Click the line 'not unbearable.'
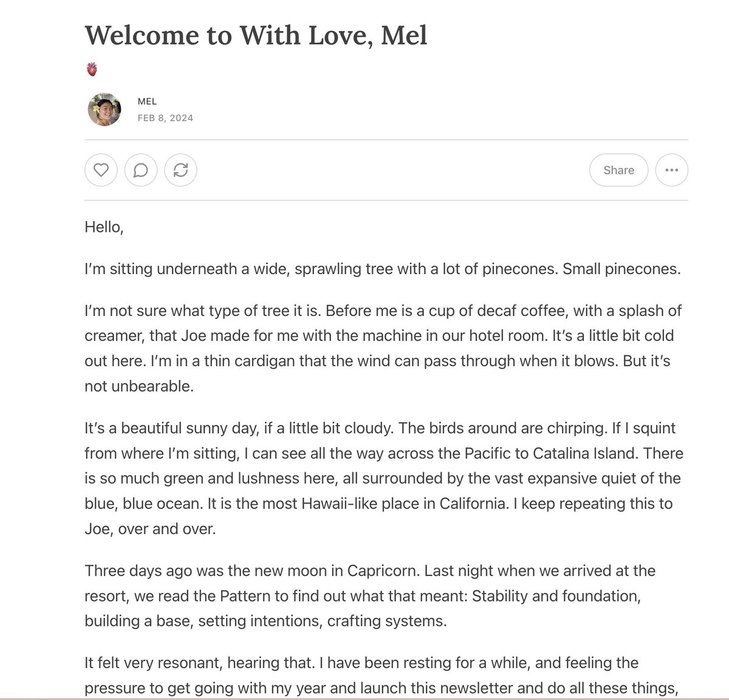The height and width of the screenshot is (700, 729). pos(139,386)
